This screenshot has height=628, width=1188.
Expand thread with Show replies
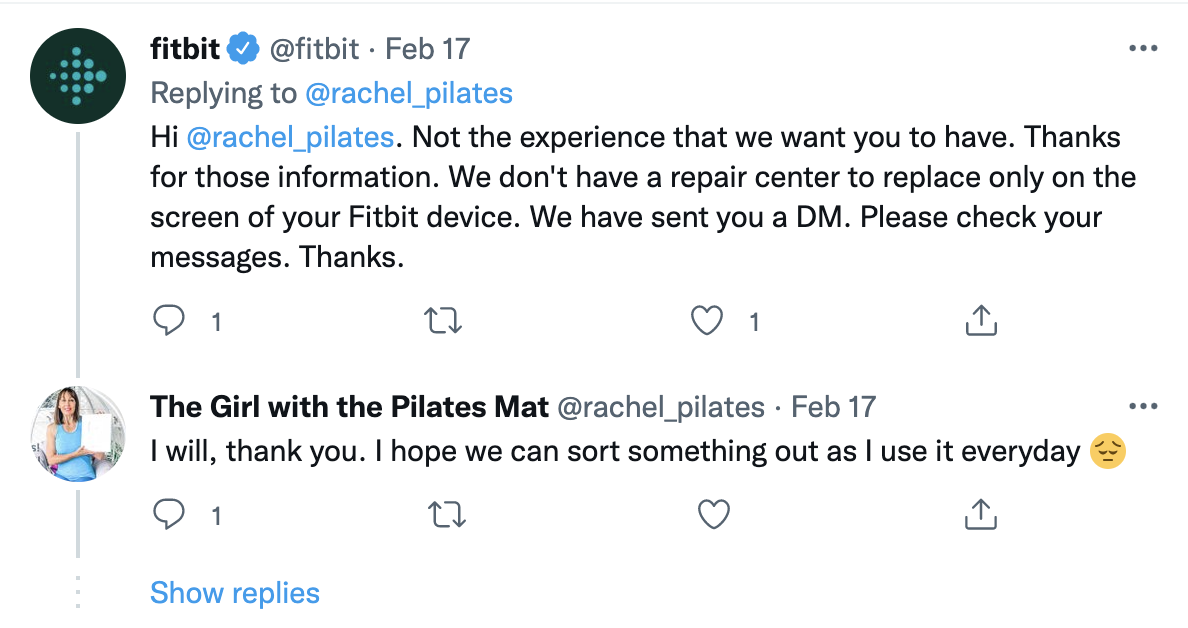click(x=235, y=593)
